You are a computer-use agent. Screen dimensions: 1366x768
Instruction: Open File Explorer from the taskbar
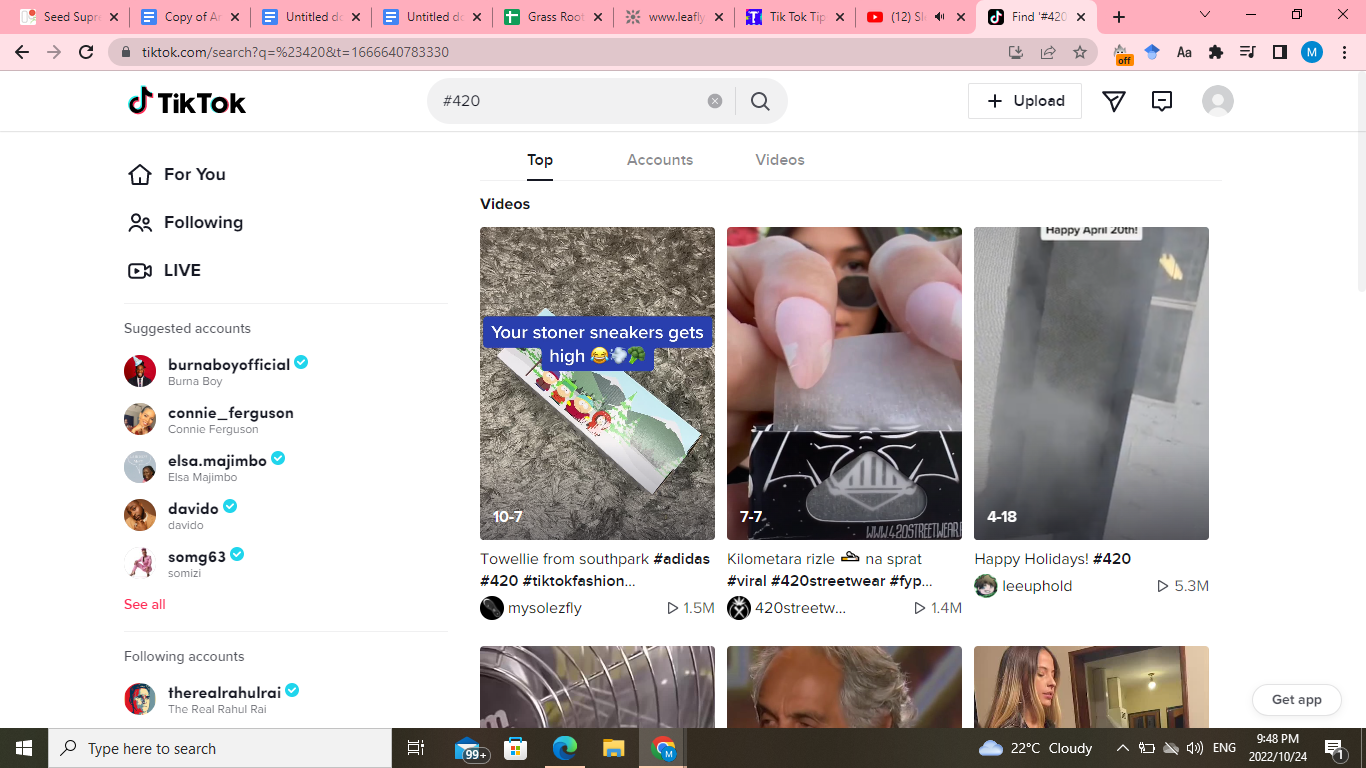[x=613, y=748]
